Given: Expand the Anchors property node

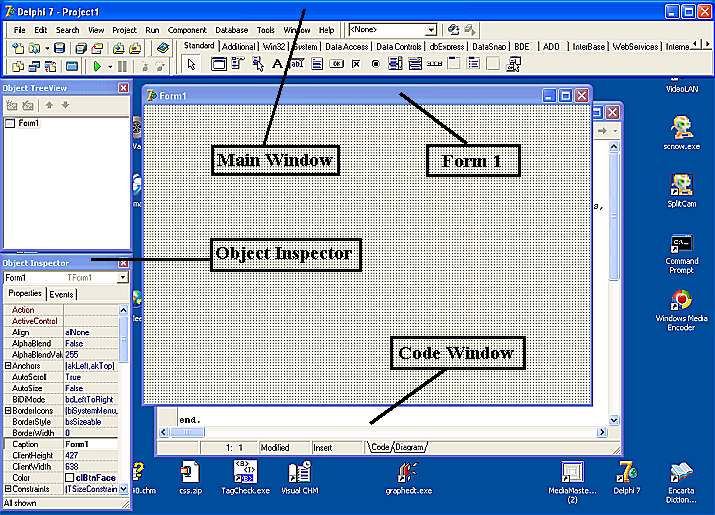Looking at the screenshot, I should [x=8, y=365].
